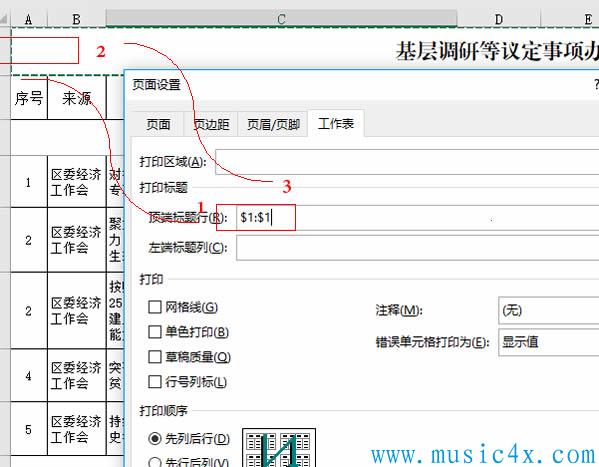Select column D header in spreadsheet

tap(499, 19)
